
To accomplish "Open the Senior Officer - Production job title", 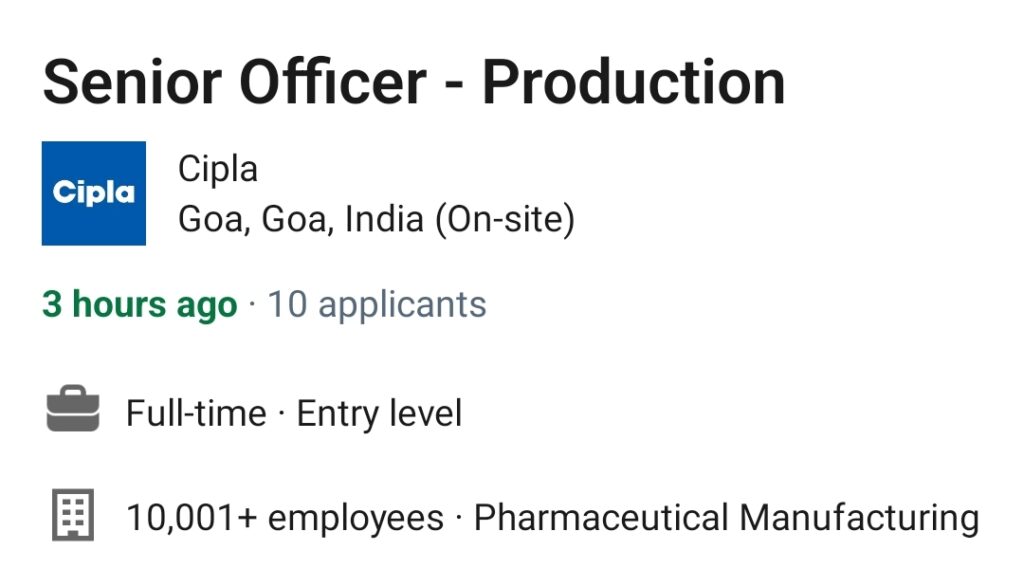I will (414, 82).
